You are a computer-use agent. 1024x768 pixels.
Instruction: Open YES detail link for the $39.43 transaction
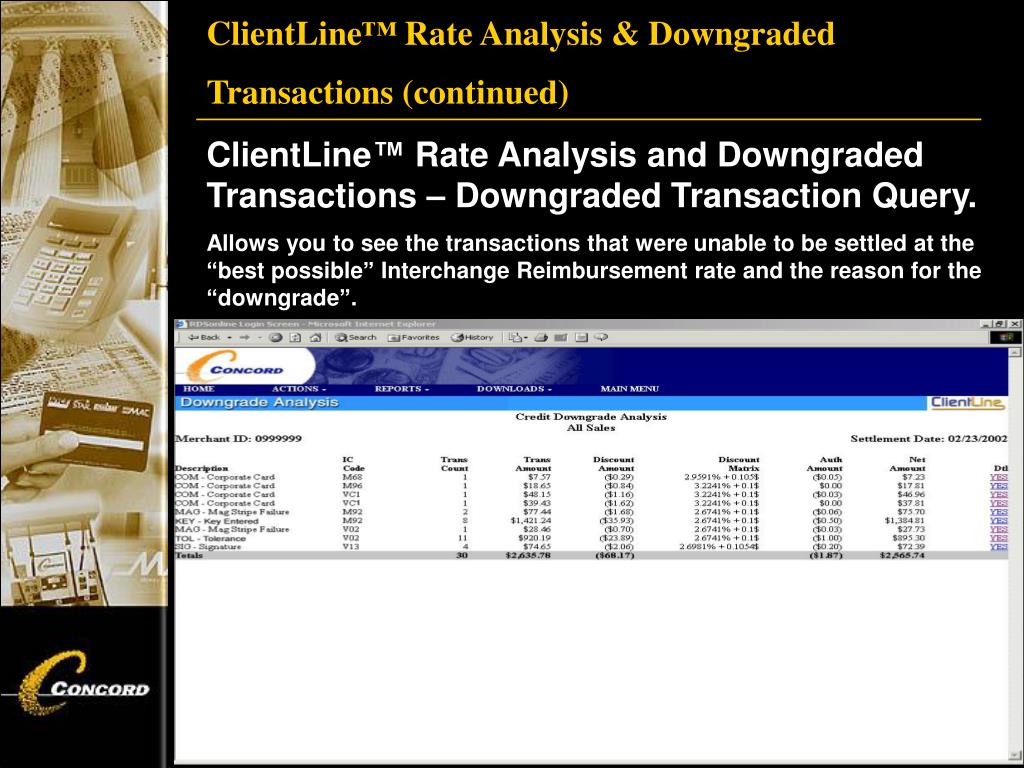pos(999,504)
